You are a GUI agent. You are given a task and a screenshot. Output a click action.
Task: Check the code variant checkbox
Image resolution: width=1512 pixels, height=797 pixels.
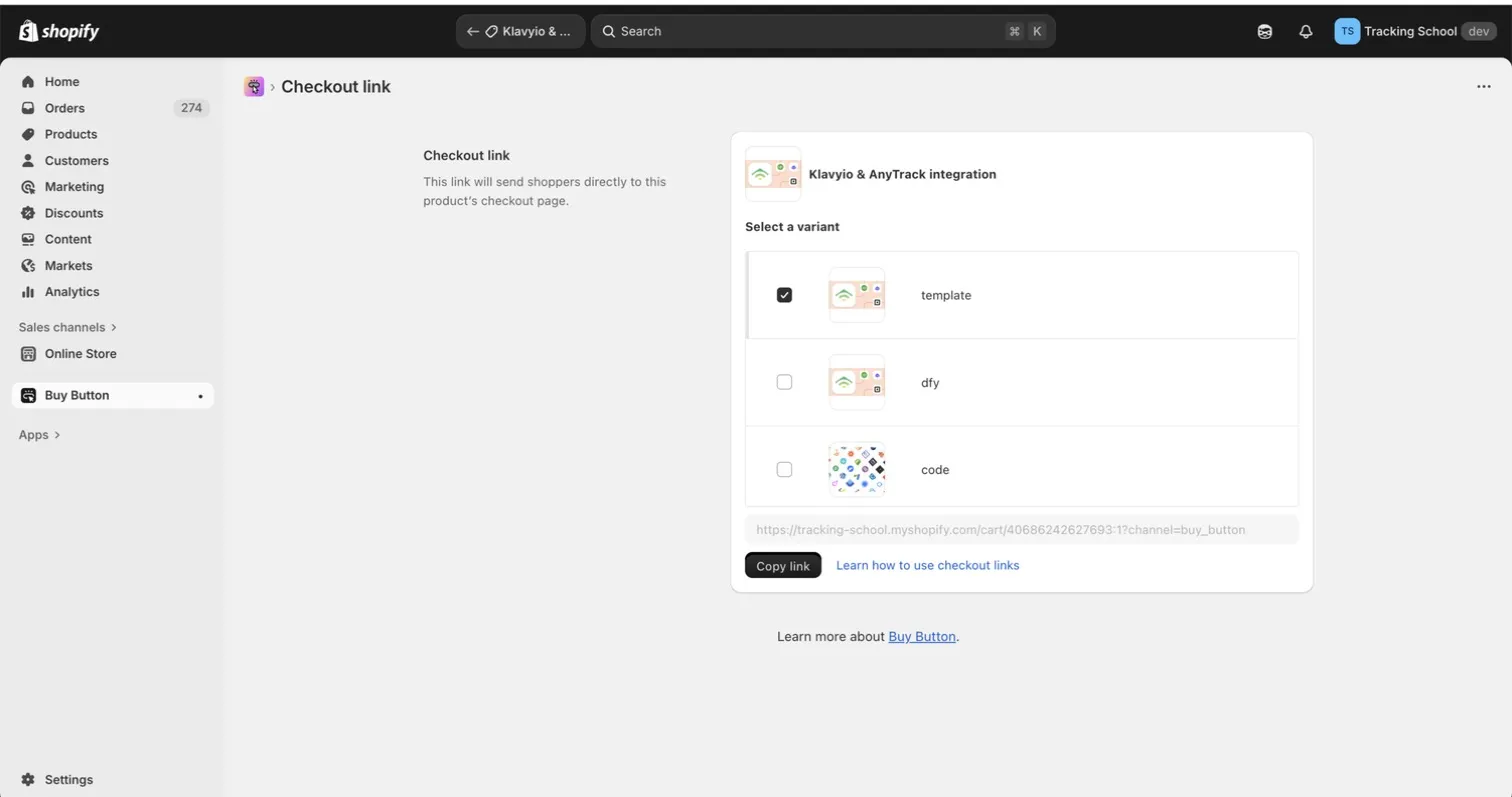[784, 469]
